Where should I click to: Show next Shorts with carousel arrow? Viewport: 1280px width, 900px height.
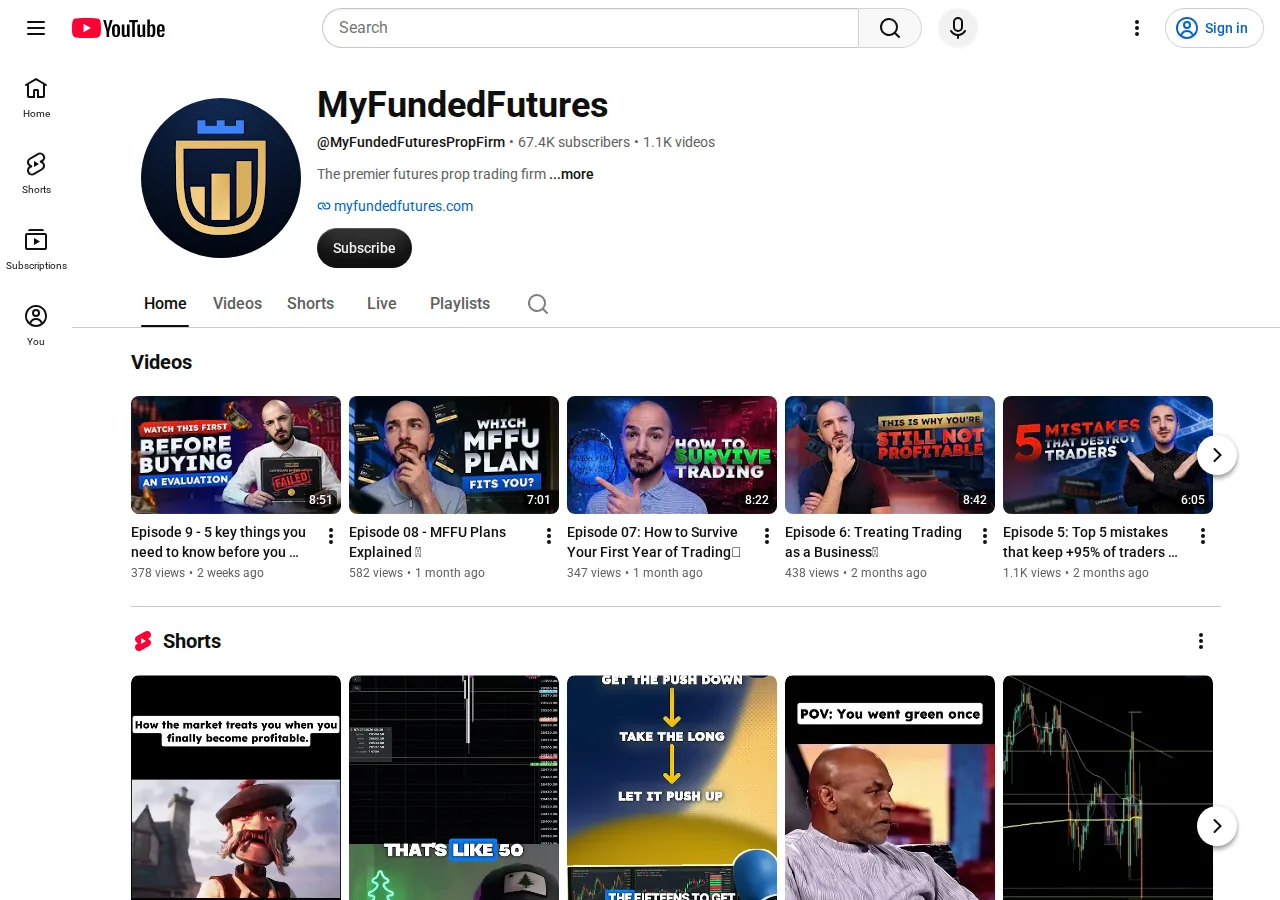click(x=1217, y=826)
